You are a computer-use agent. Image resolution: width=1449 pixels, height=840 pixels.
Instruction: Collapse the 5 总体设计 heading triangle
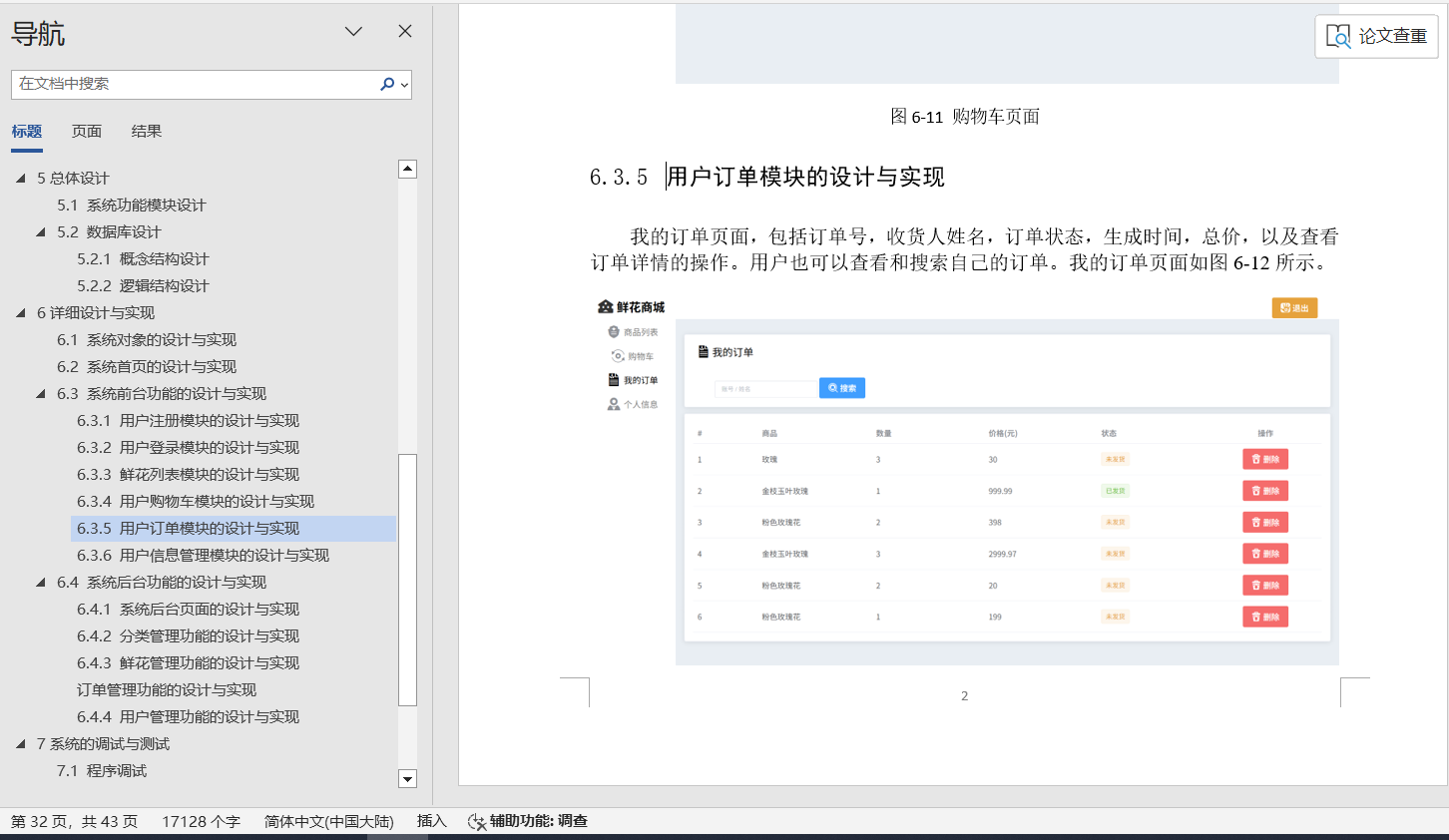pyautogui.click(x=21, y=178)
